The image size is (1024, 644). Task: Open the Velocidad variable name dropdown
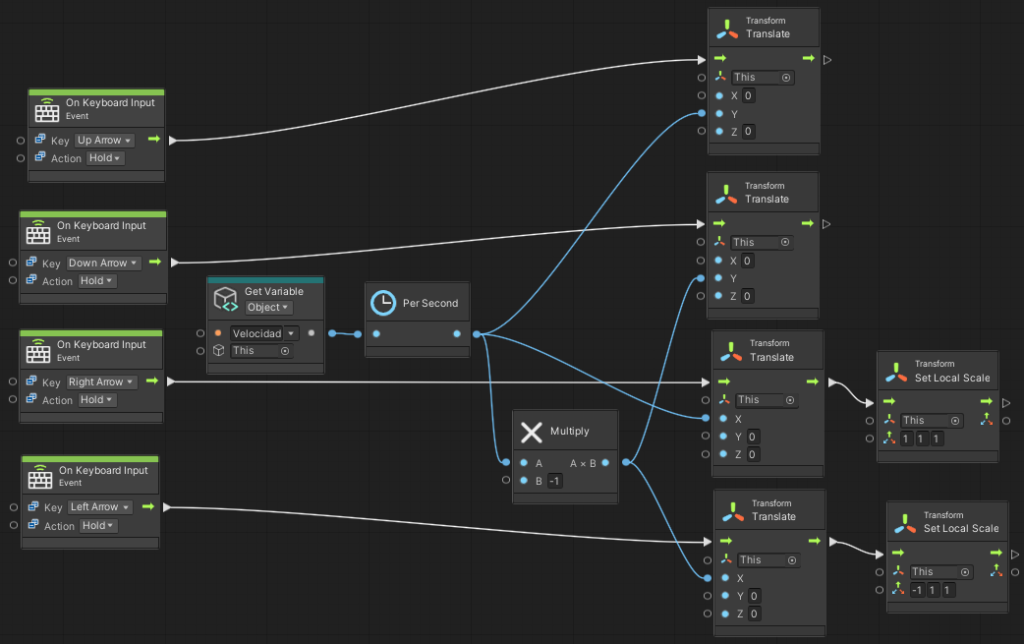[x=264, y=333]
